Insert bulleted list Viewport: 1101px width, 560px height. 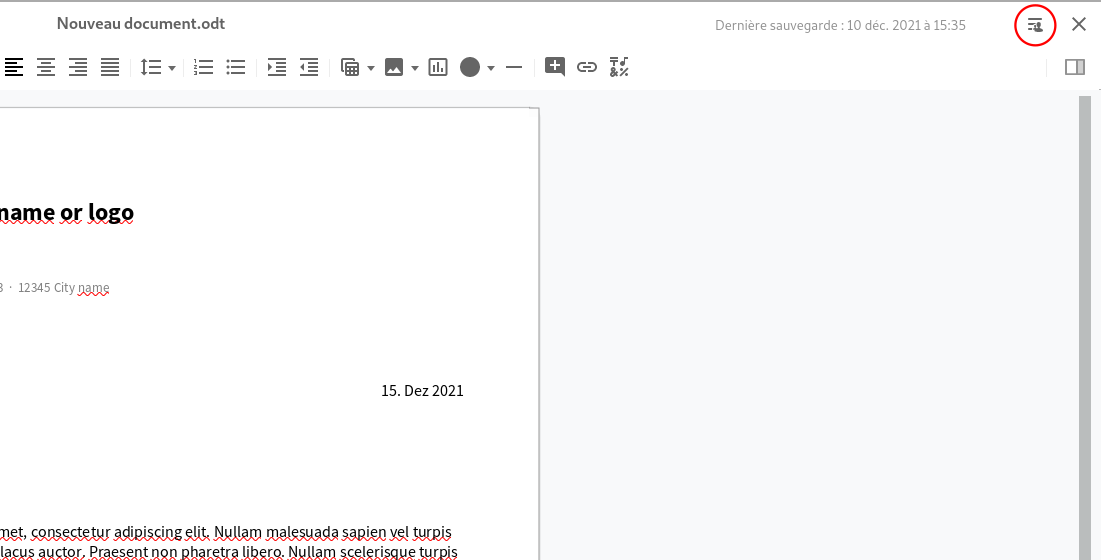(236, 67)
